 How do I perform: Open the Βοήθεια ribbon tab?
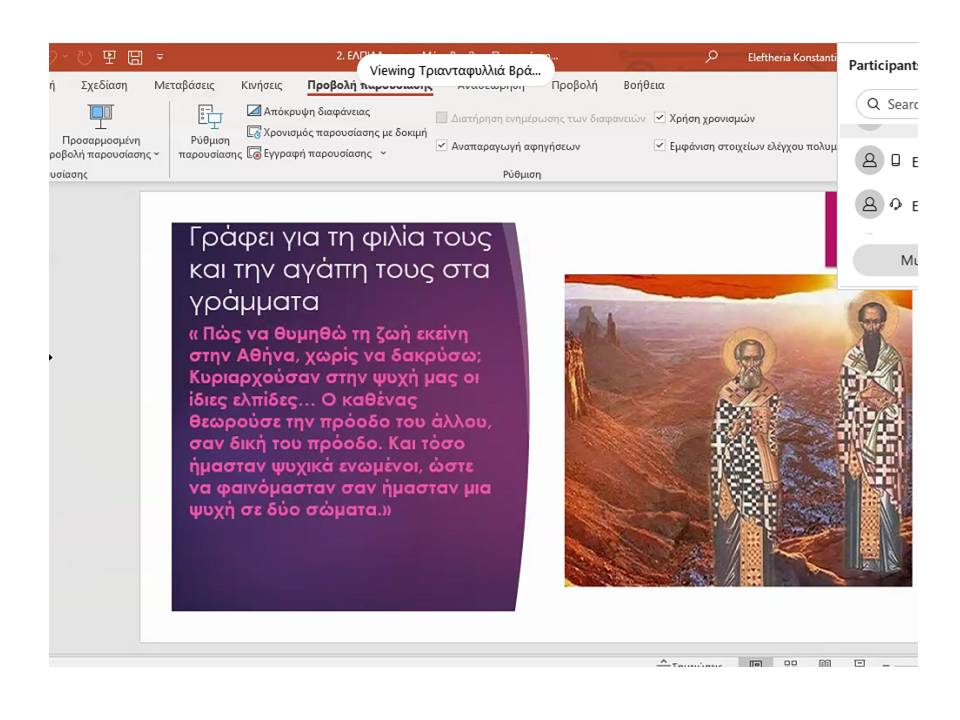[643, 86]
